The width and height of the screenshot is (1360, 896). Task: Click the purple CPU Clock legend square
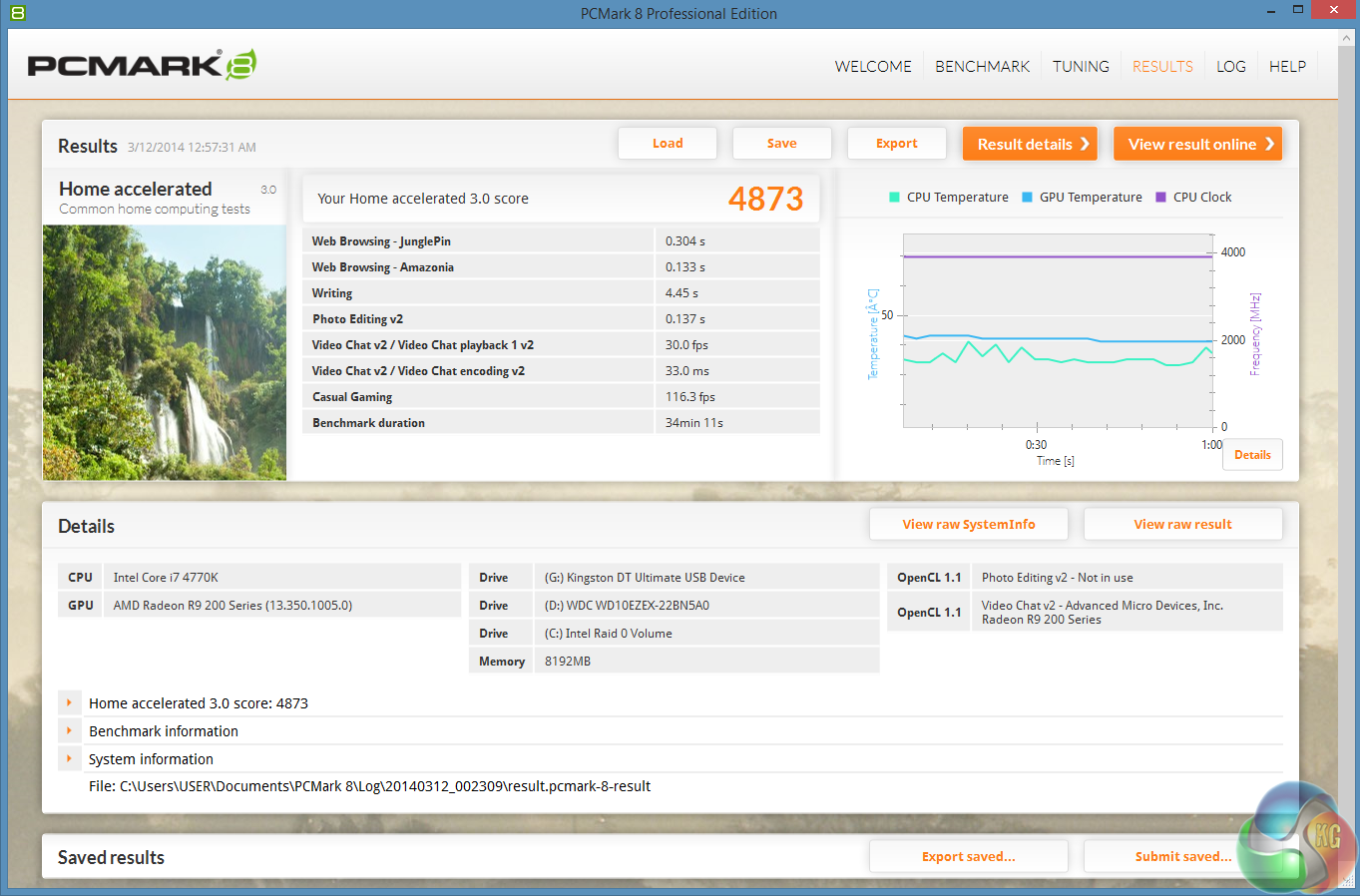(x=1160, y=198)
